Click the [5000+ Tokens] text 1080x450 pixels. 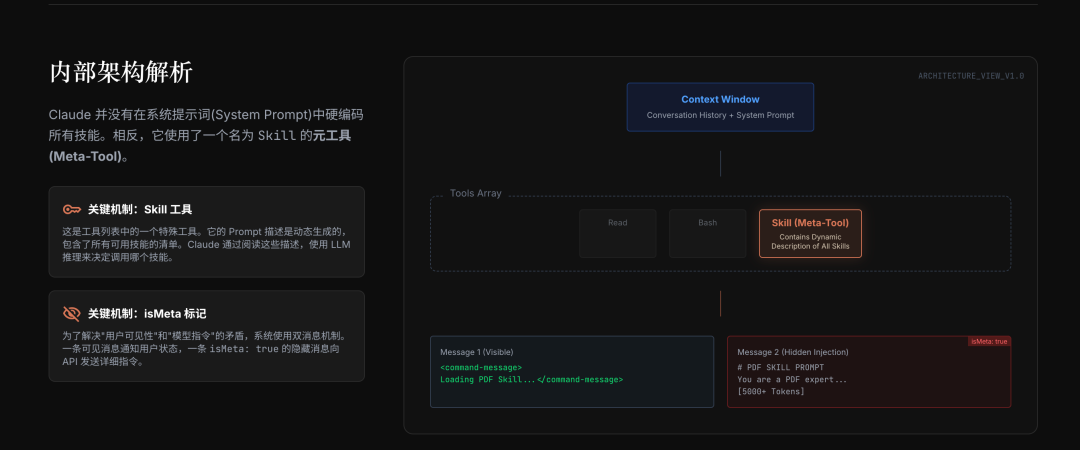[x=771, y=391]
